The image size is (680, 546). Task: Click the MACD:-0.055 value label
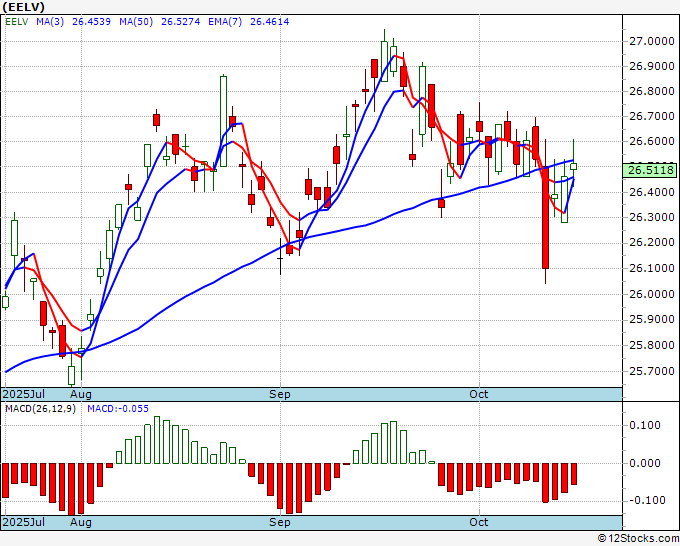click(118, 409)
